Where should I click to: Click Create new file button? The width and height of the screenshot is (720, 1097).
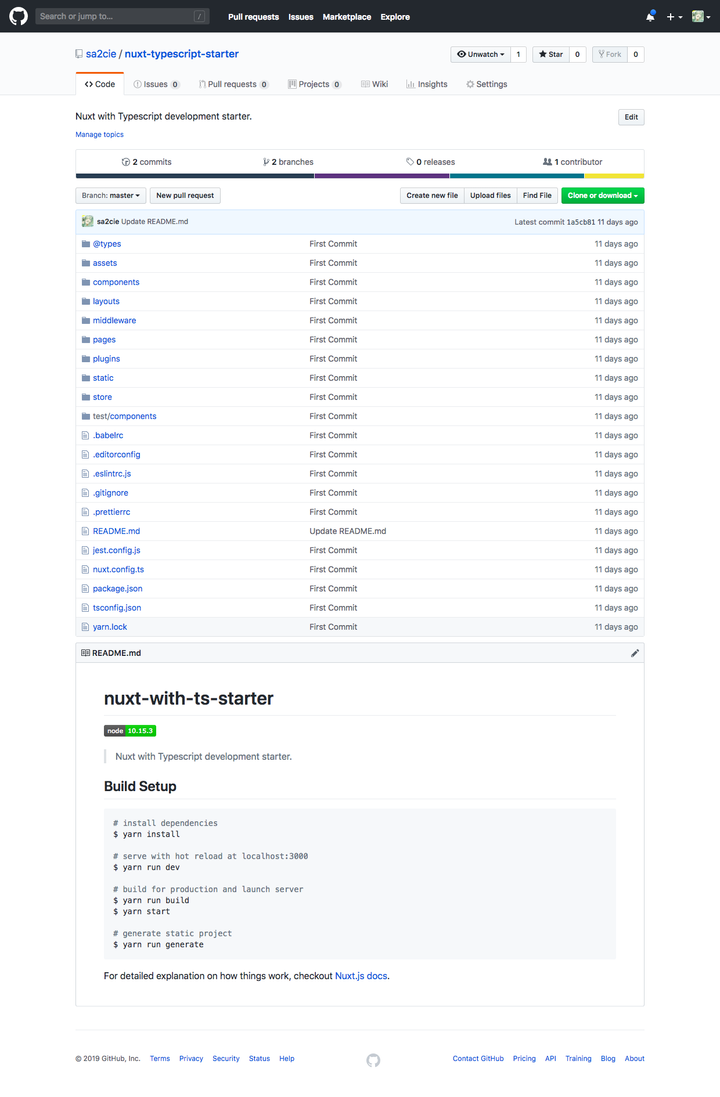pyautogui.click(x=432, y=196)
